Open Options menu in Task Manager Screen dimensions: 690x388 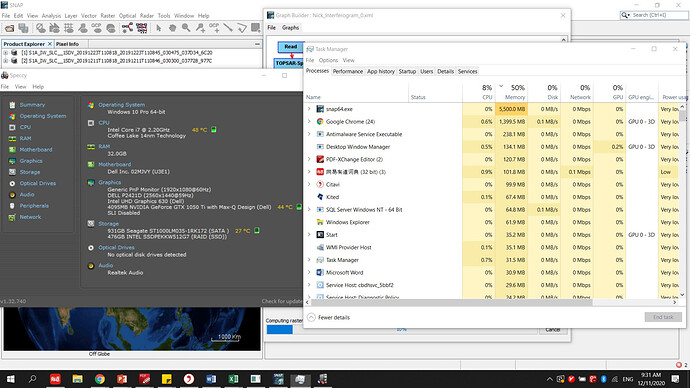328,60
